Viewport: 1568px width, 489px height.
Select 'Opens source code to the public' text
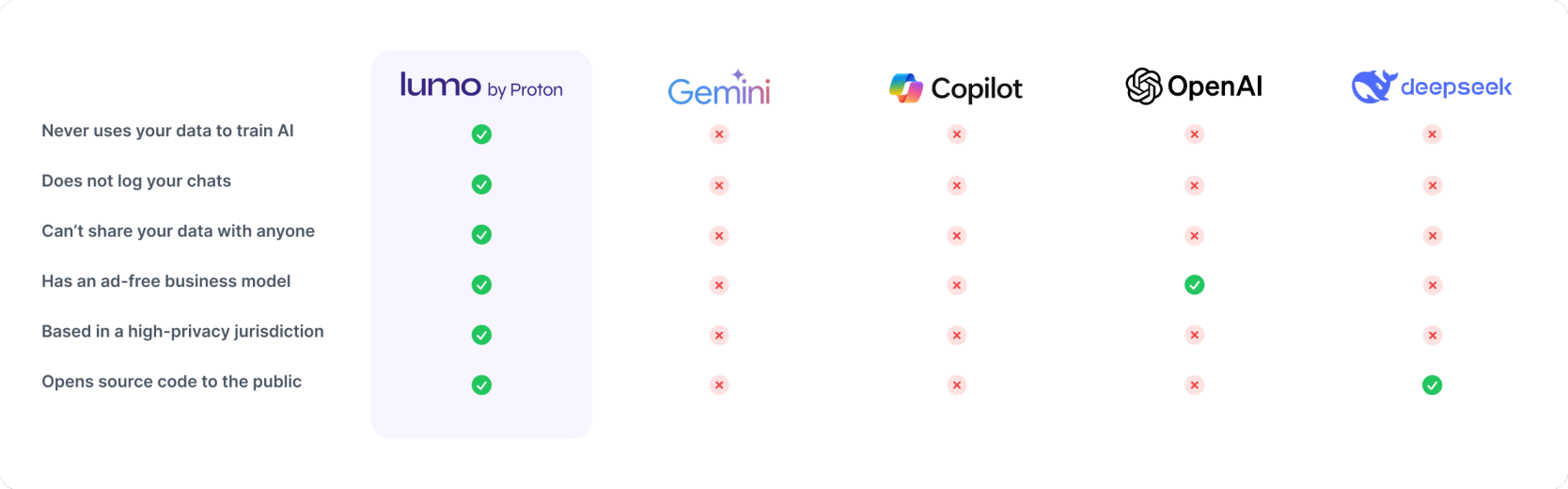coord(171,381)
